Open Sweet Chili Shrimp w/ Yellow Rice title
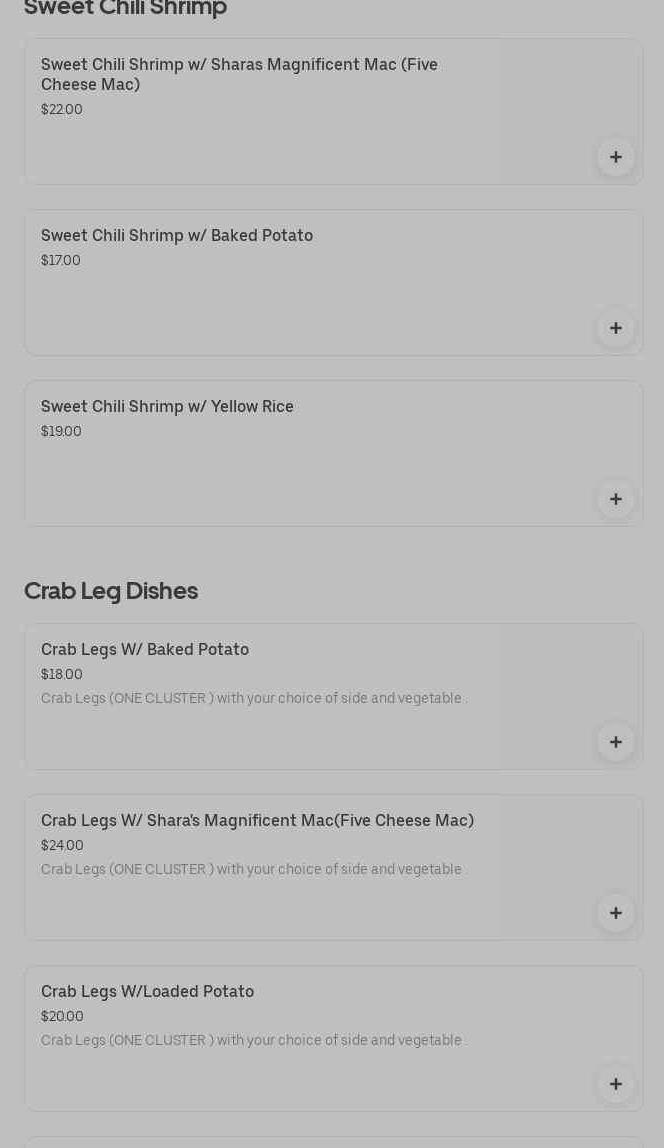This screenshot has height=1148, width=664. point(167,406)
